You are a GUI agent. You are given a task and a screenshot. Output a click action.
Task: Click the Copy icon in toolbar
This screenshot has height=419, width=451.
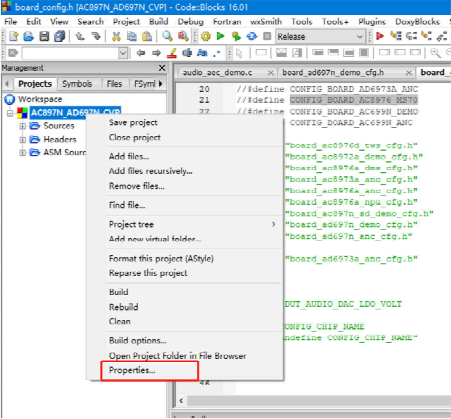132,36
